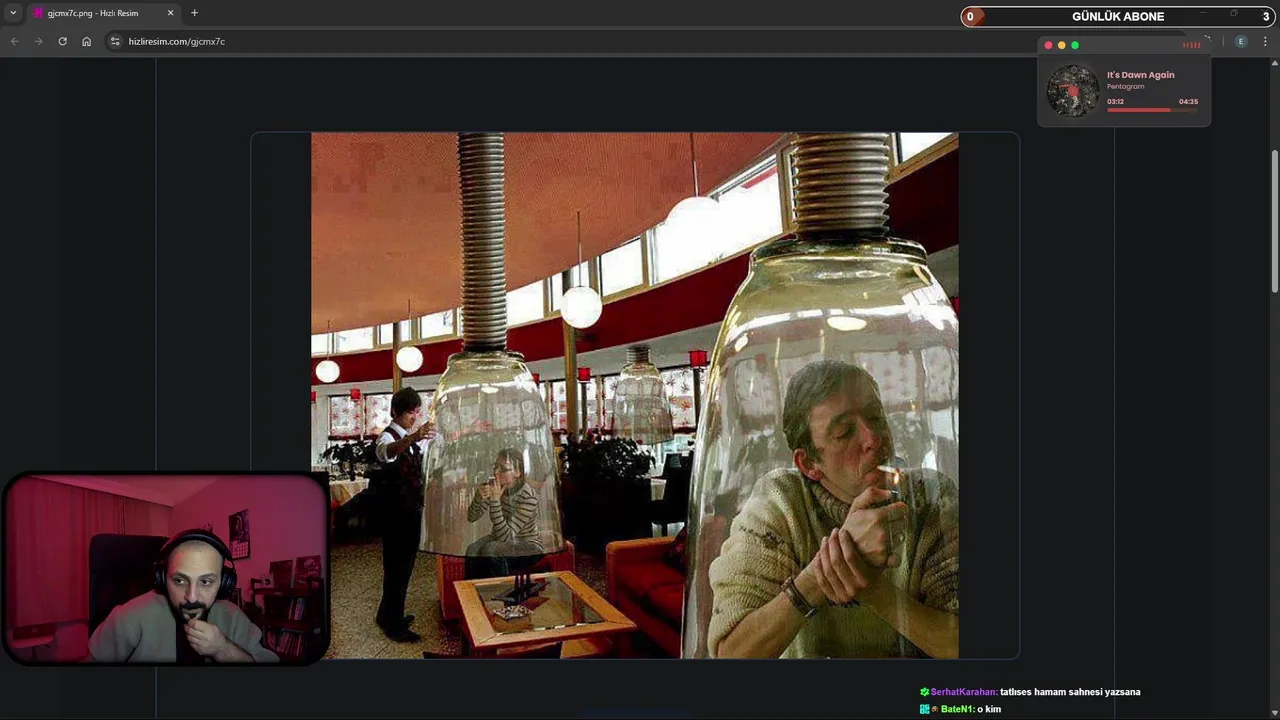The image size is (1280, 720).
Task: Click the streamer webcam overlay
Action: [x=165, y=569]
